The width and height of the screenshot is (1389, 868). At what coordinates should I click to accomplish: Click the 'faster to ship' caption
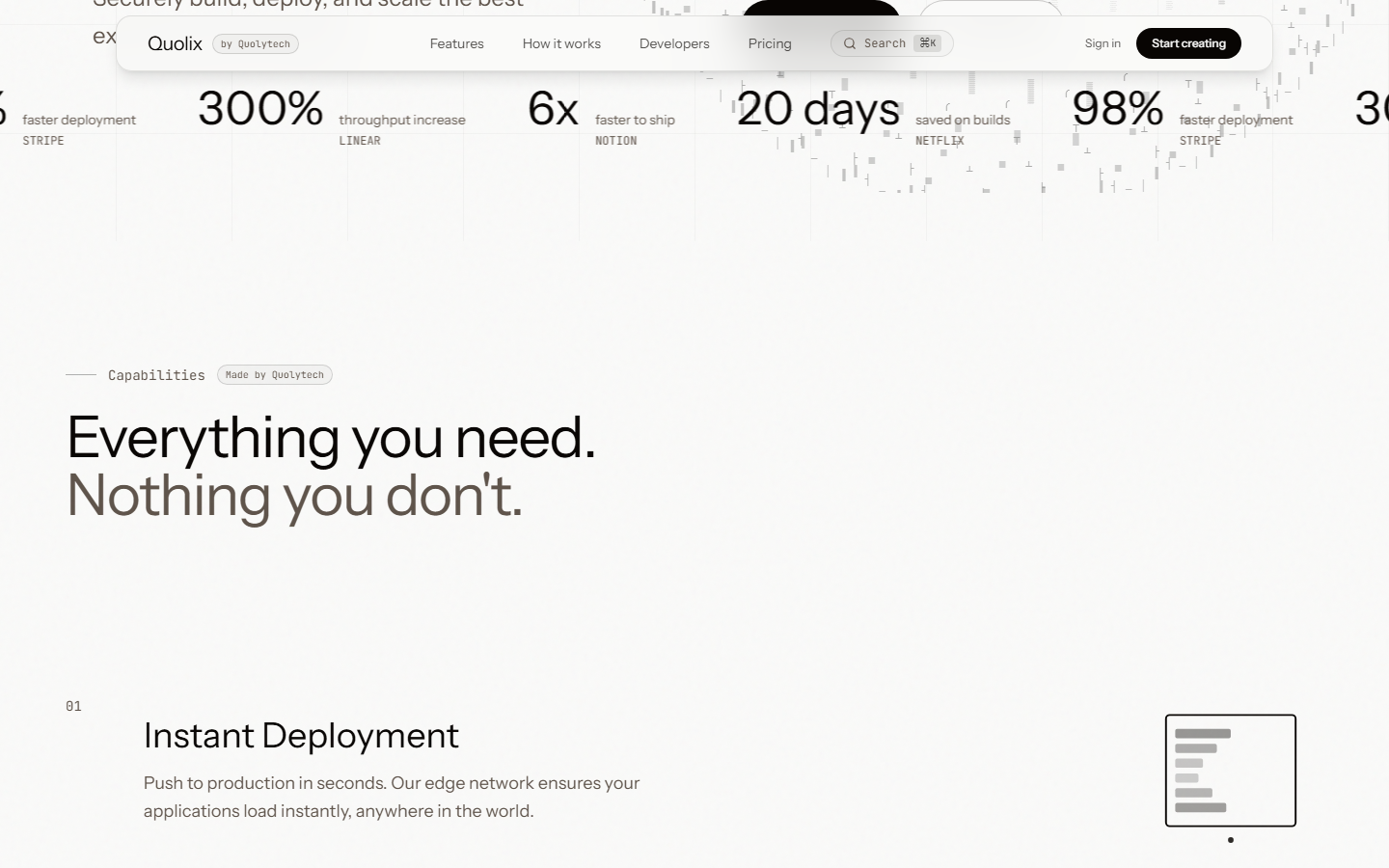click(635, 120)
